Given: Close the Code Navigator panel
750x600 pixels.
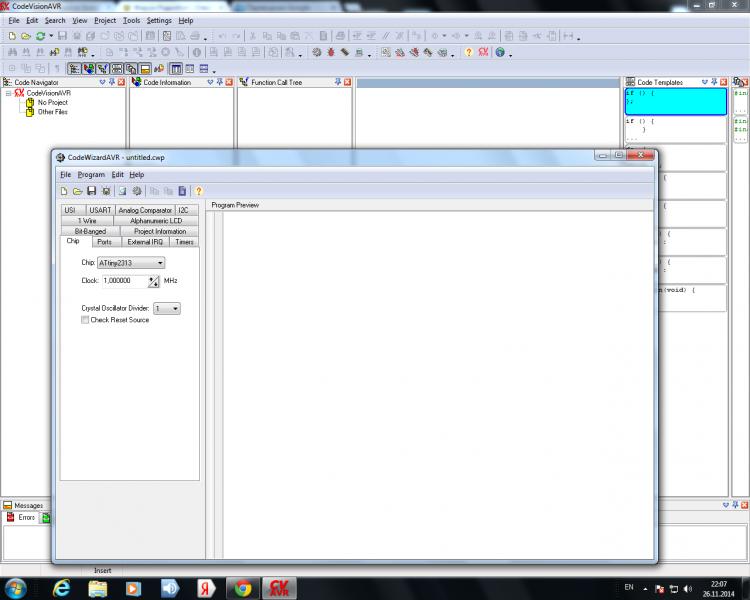Looking at the screenshot, I should point(121,82).
